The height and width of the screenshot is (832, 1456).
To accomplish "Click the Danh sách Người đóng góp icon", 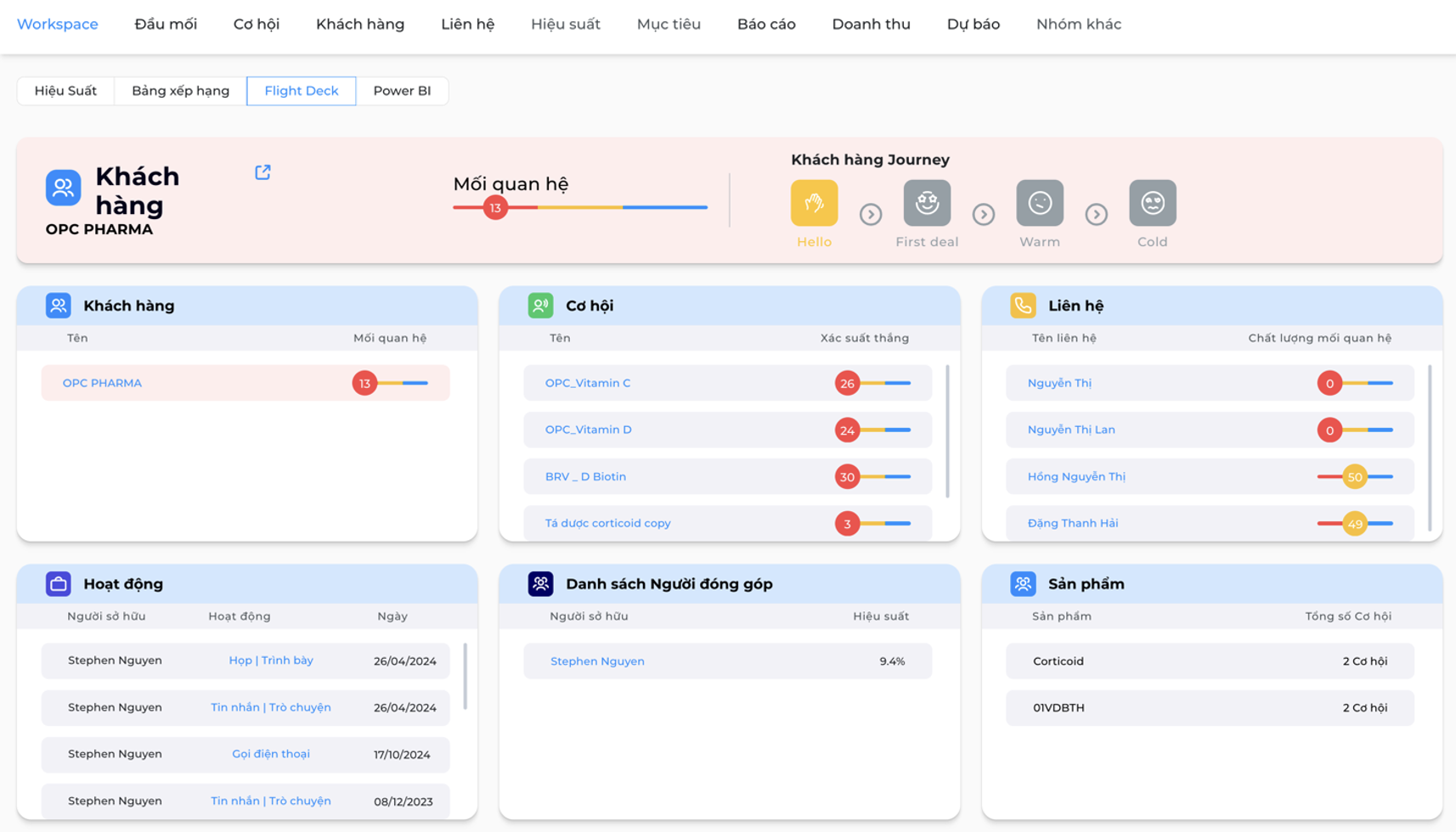I will [x=540, y=584].
